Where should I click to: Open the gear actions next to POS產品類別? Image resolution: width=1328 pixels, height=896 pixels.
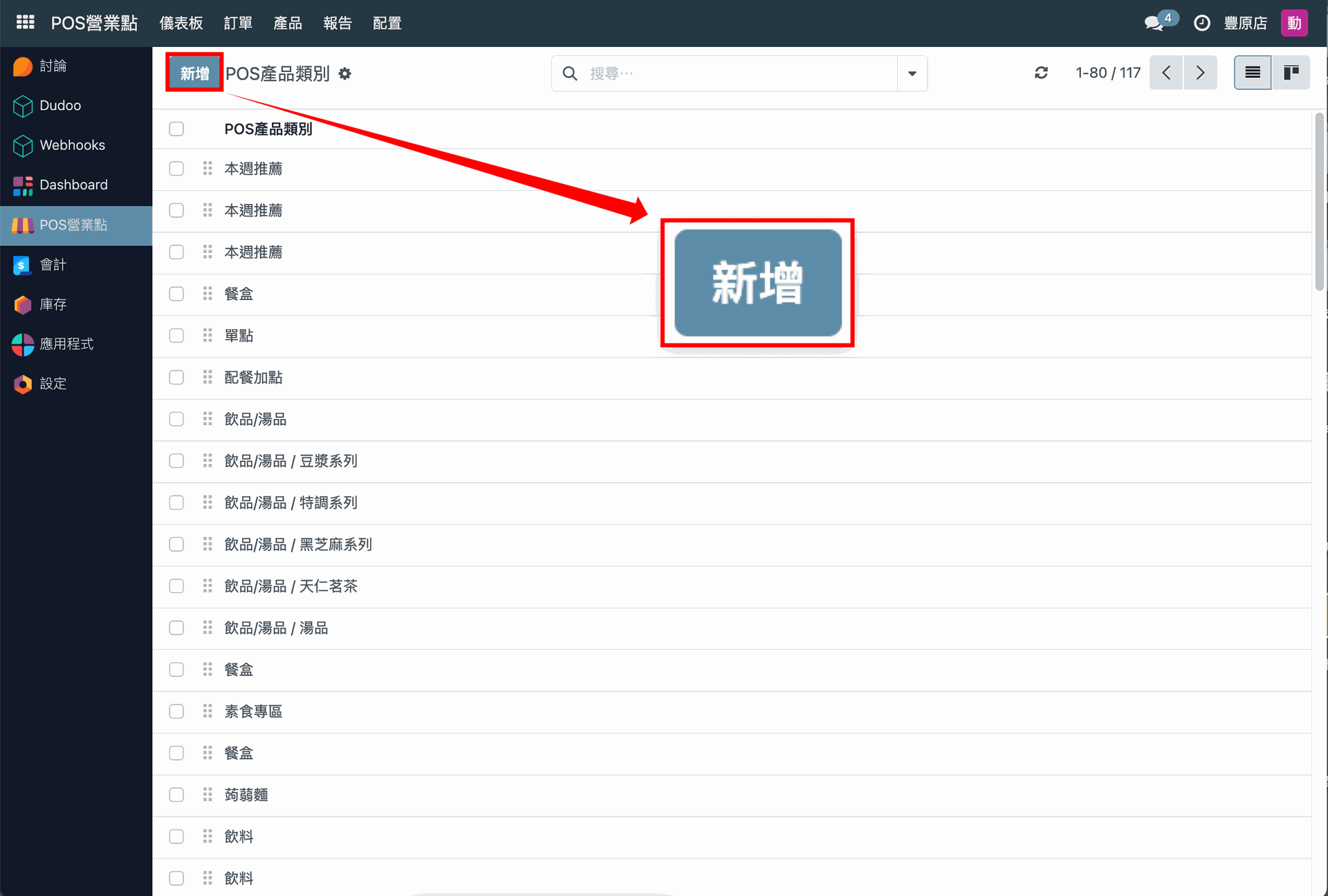coord(344,73)
